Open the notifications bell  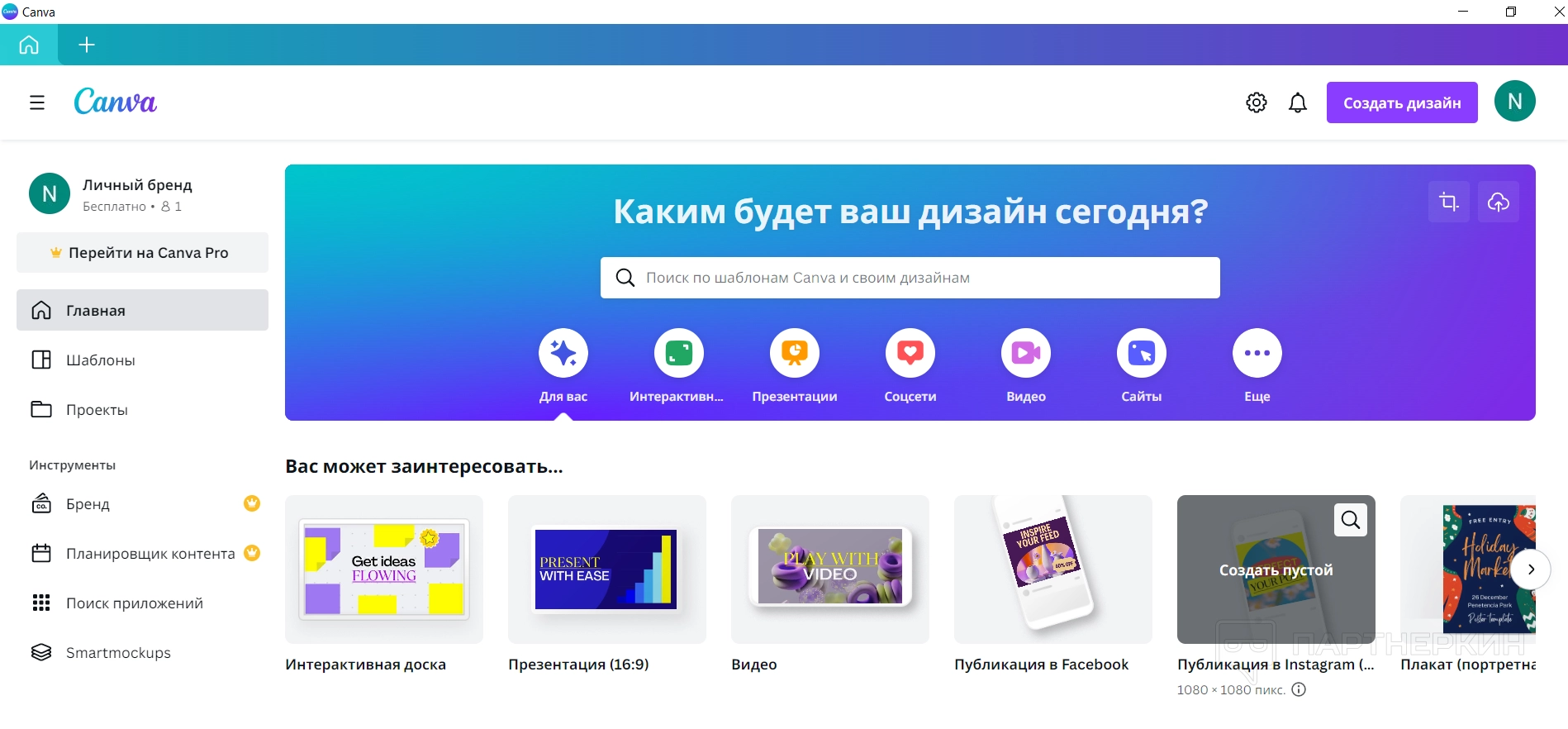pyautogui.click(x=1298, y=102)
